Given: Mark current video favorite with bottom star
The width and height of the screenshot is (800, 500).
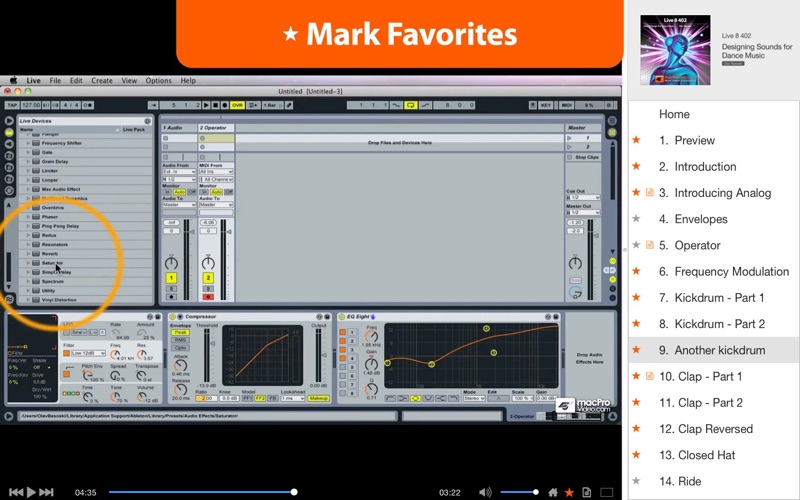Looking at the screenshot, I should [x=569, y=492].
